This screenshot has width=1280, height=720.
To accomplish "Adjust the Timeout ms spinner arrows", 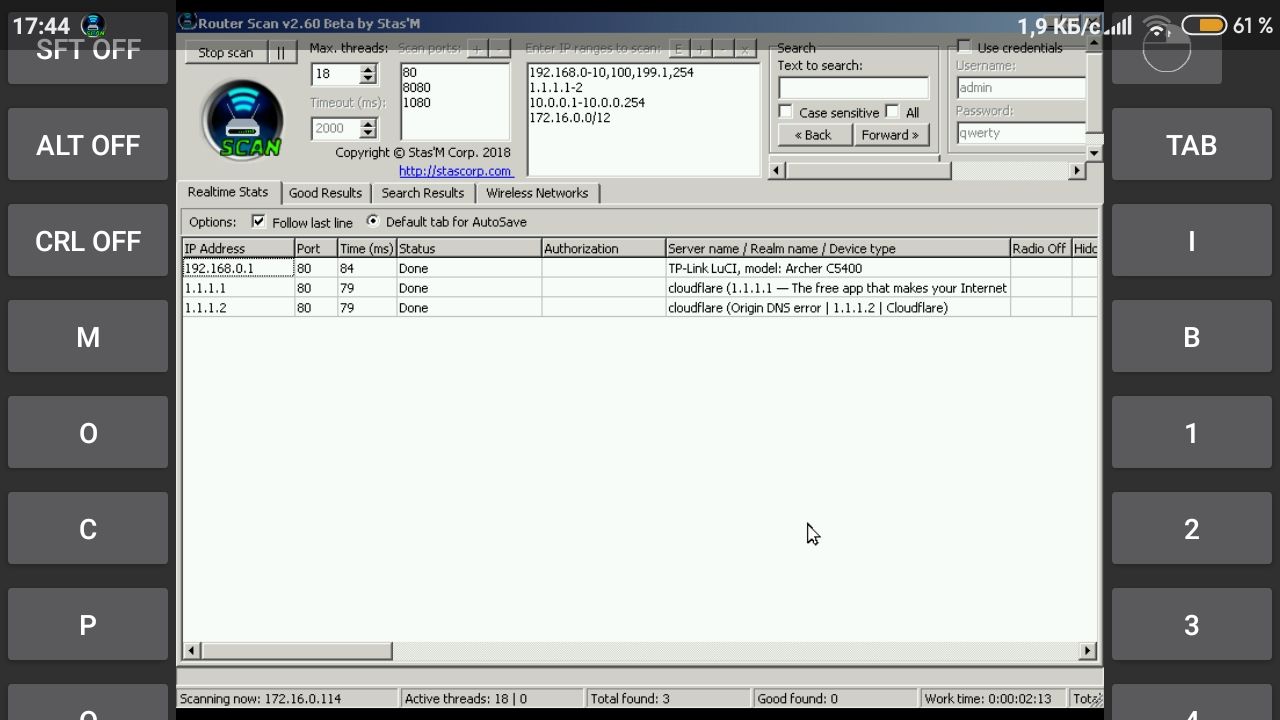I will [368, 128].
